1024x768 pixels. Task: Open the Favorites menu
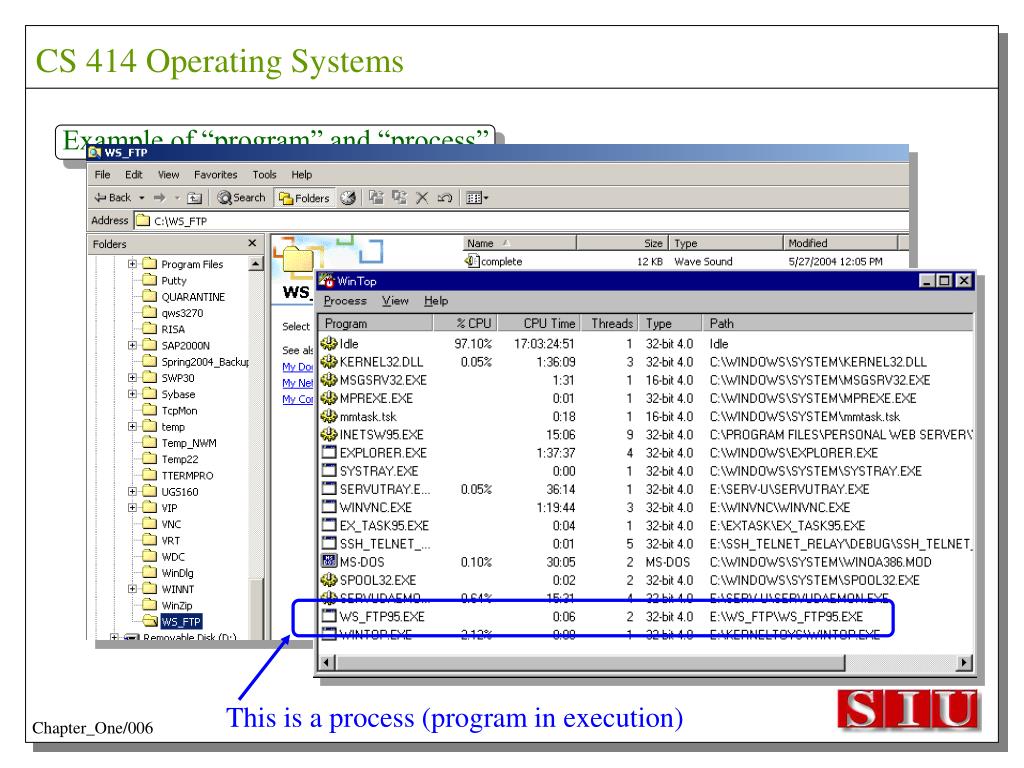coord(216,175)
